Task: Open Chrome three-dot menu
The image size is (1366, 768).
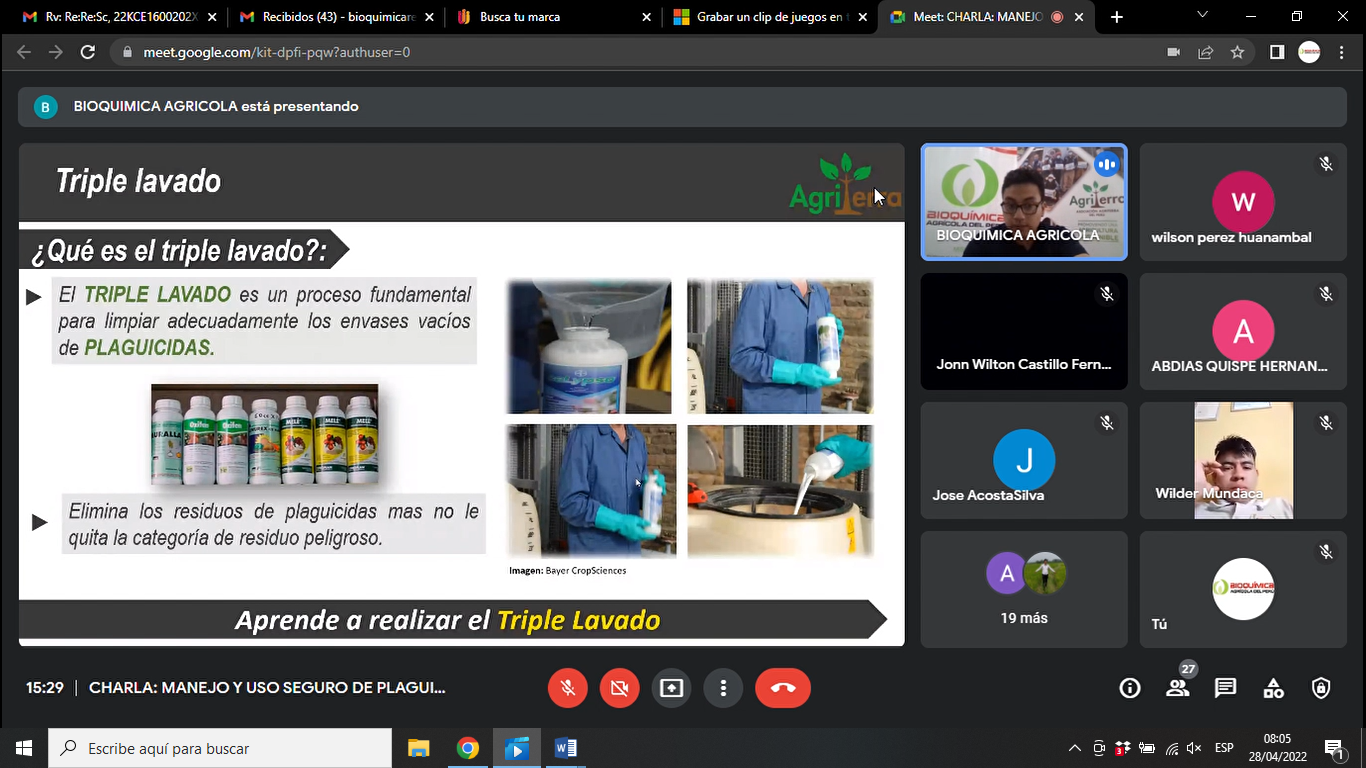Action: [x=1342, y=52]
